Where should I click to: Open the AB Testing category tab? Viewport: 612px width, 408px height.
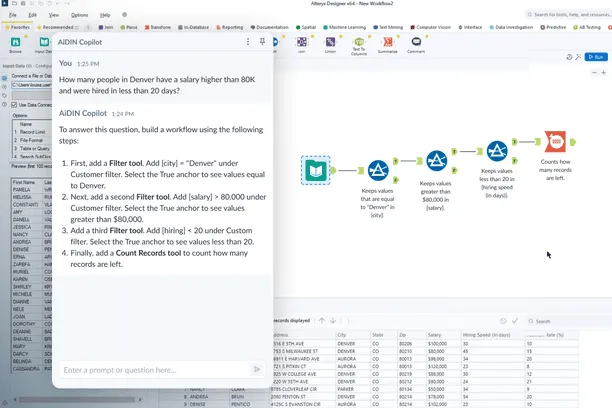point(587,27)
